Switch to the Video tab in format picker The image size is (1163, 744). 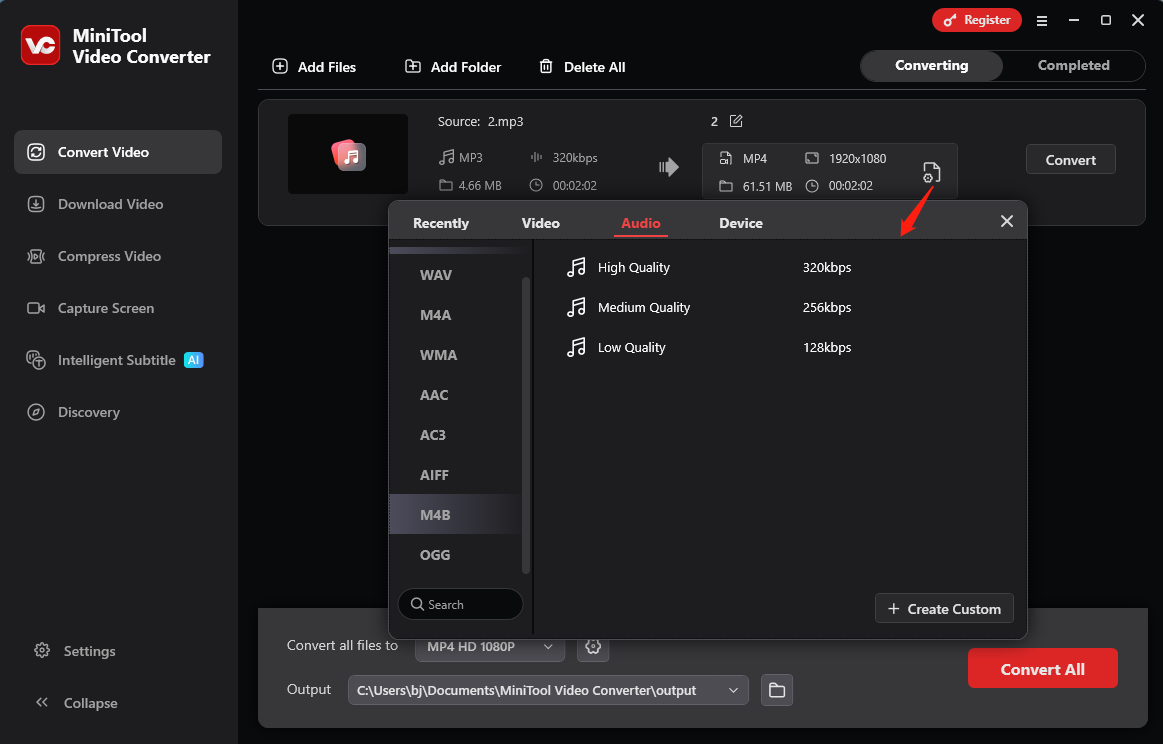[540, 223]
